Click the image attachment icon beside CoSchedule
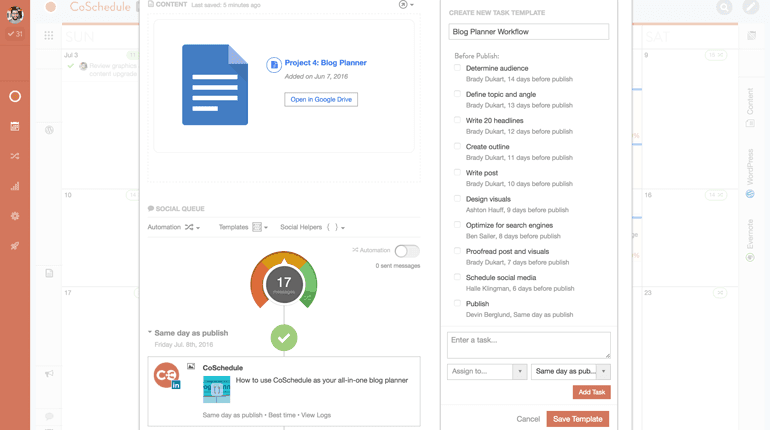Image resolution: width=770 pixels, height=430 pixels. [191, 367]
